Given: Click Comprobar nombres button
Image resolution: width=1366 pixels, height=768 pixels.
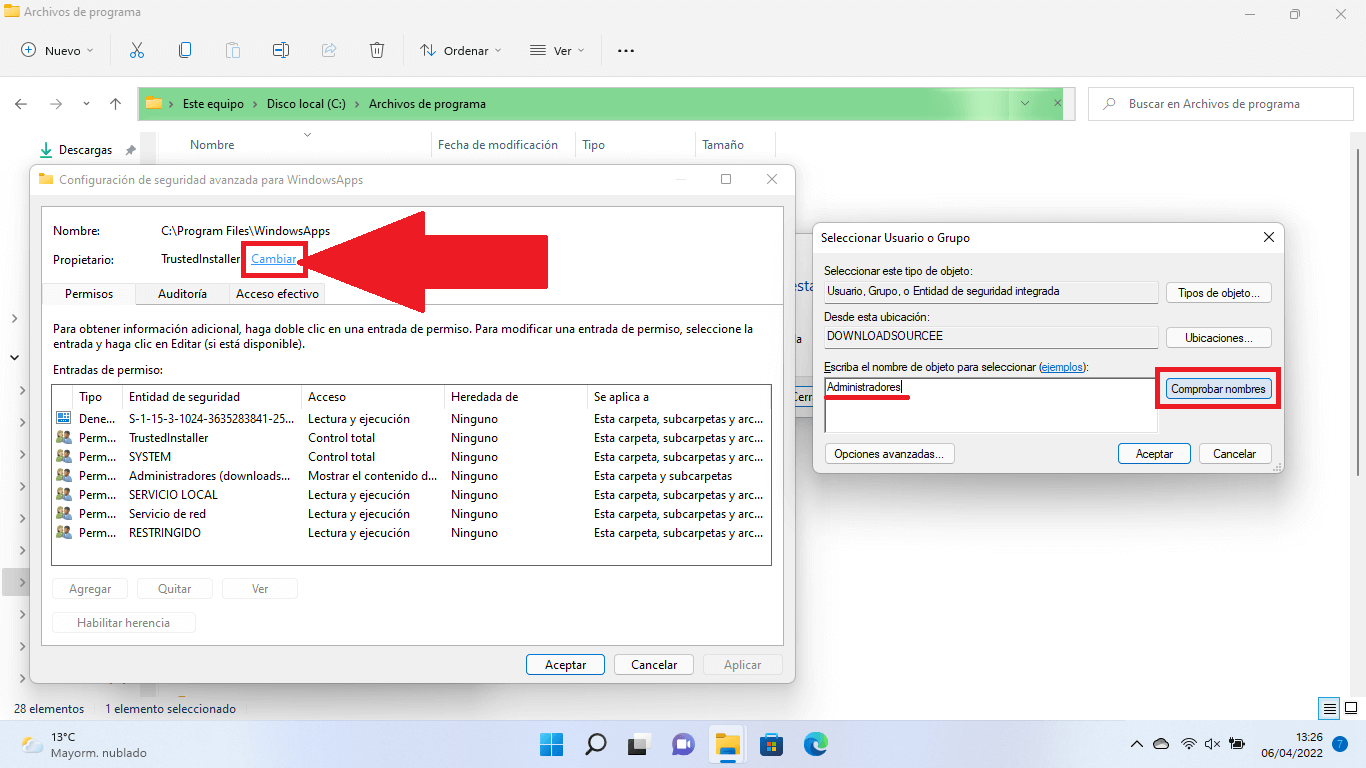Looking at the screenshot, I should (1218, 389).
